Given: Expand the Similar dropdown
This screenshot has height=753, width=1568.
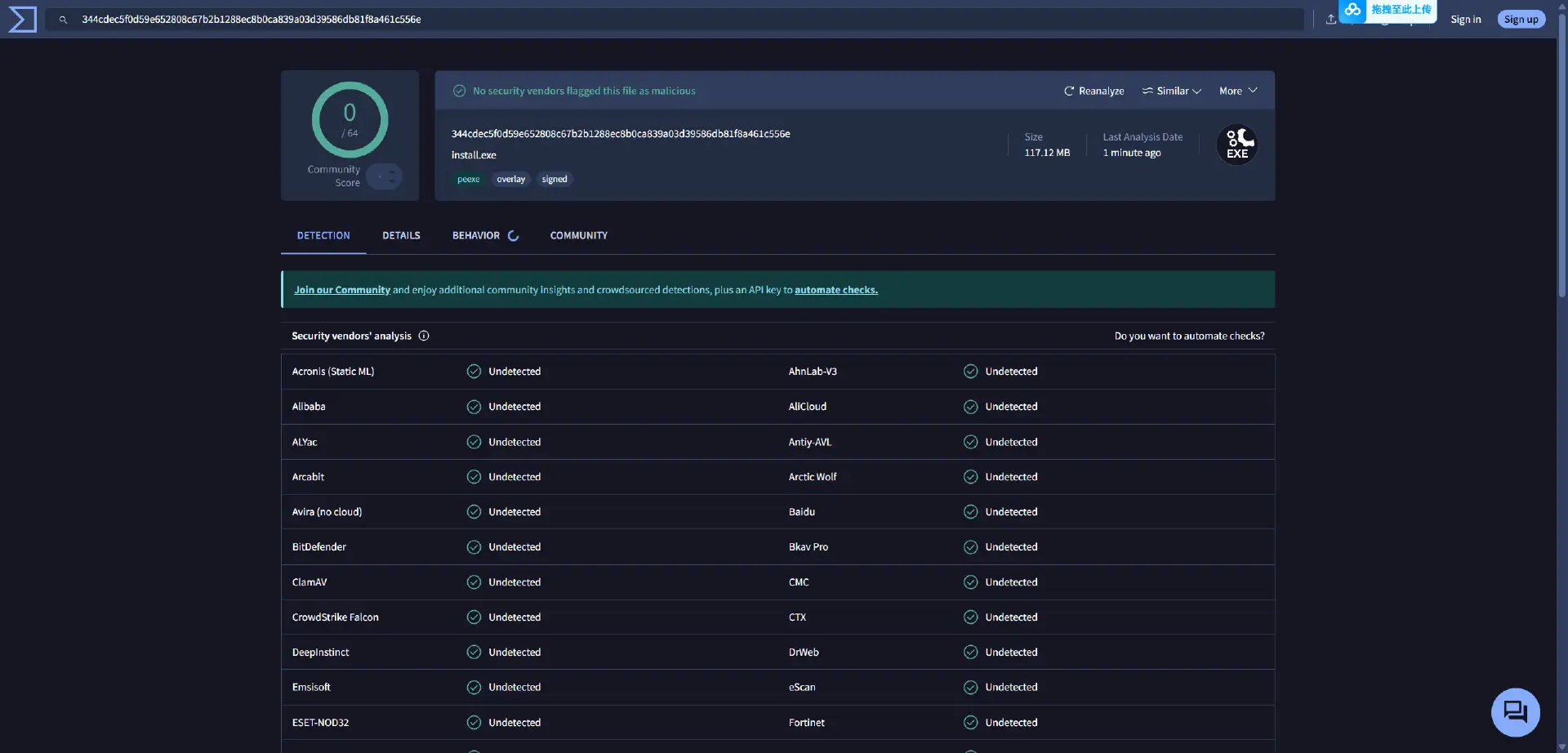Looking at the screenshot, I should (x=1172, y=91).
